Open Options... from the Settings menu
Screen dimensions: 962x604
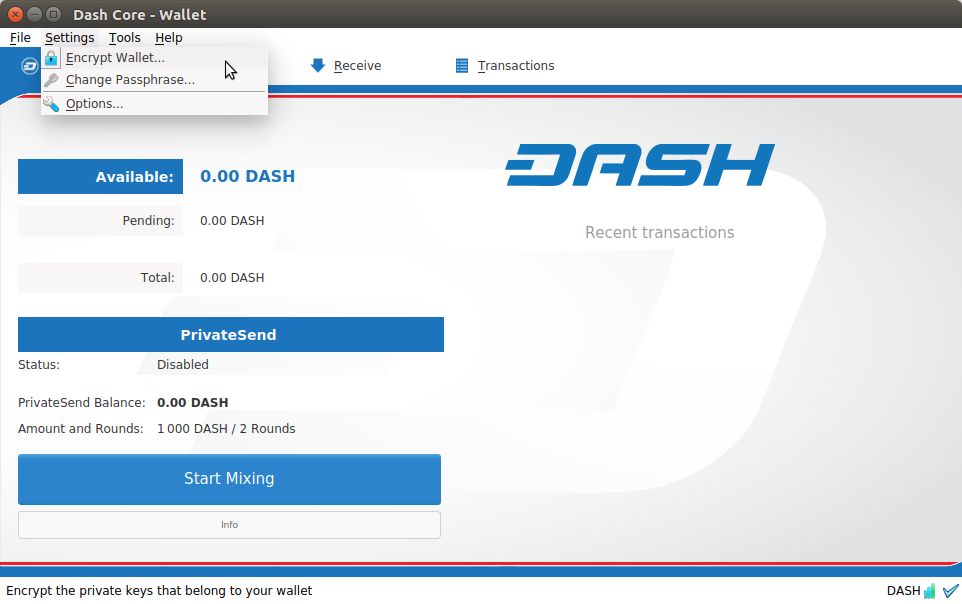point(155,104)
